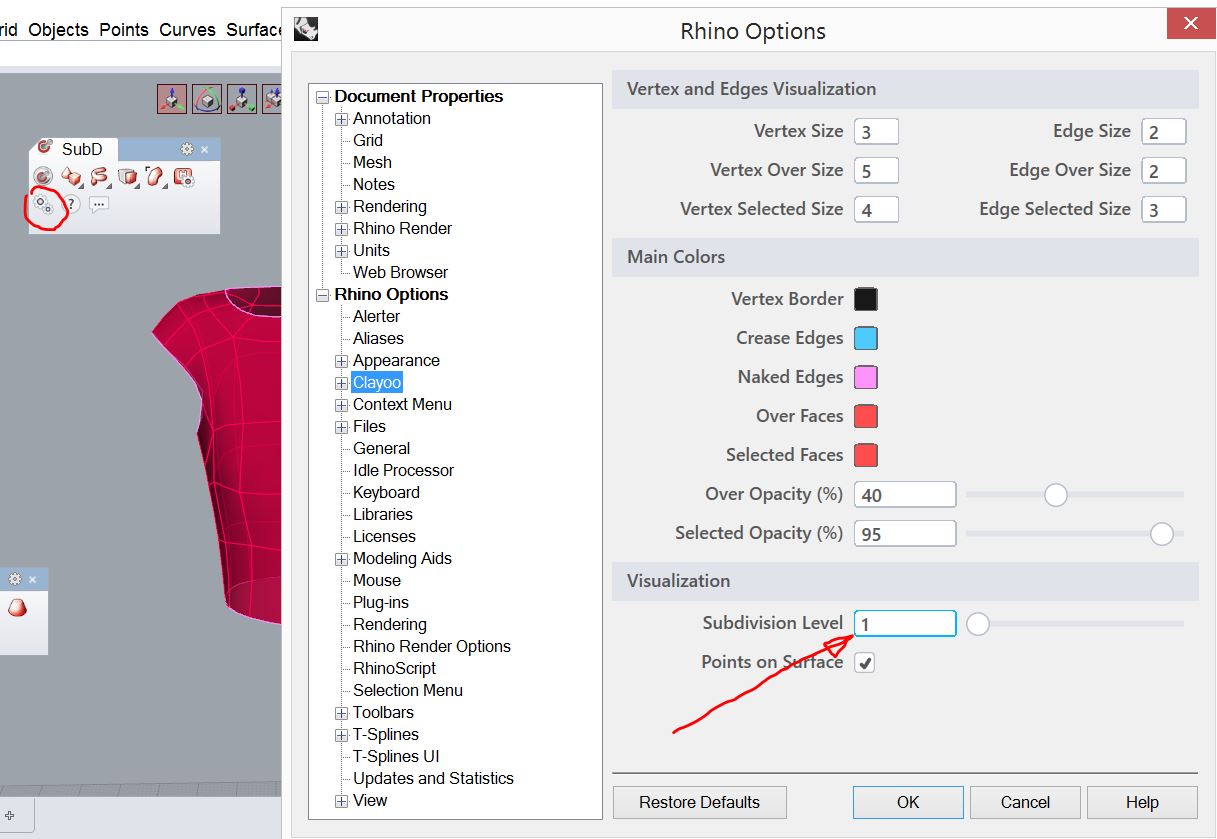Viewport: 1217px width, 839px height.
Task: Expand the View tree node
Action: 341,801
